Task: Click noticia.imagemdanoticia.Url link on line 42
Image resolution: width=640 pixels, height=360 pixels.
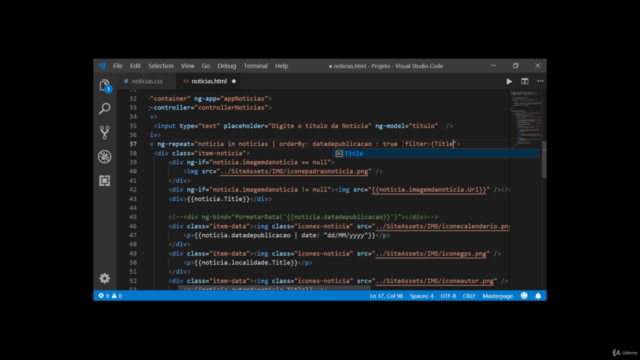Action: (429, 190)
